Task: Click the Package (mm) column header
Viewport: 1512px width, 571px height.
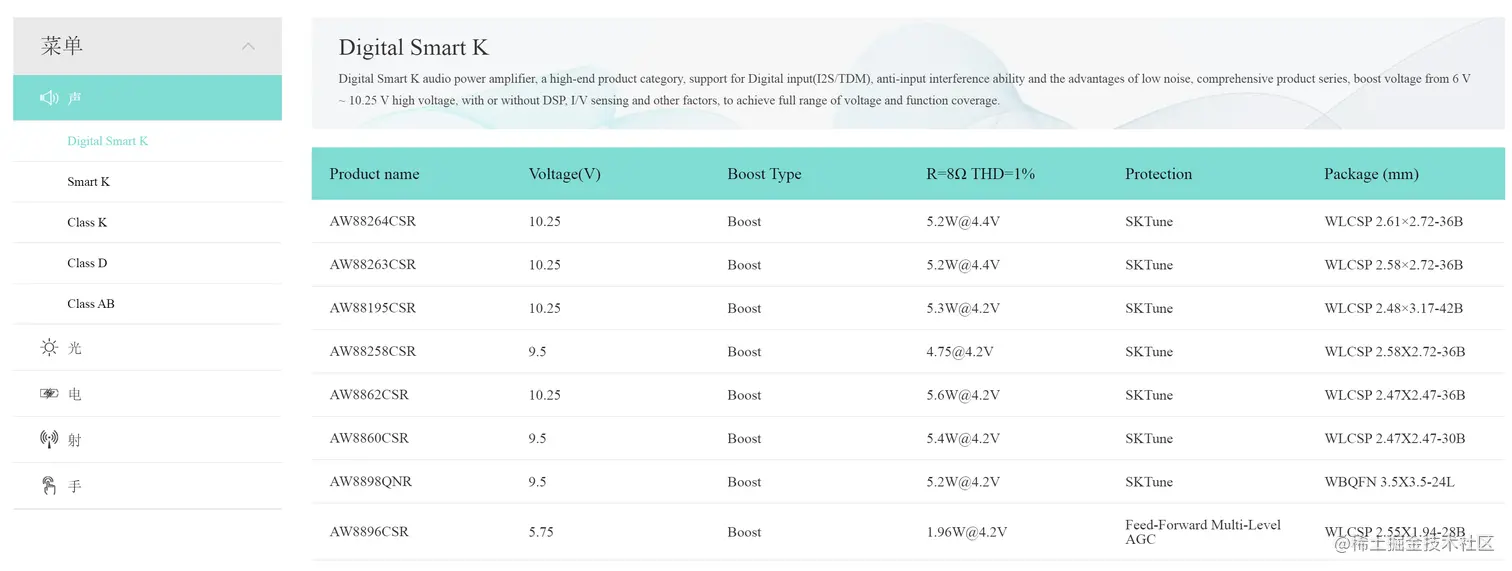Action: tap(1371, 174)
